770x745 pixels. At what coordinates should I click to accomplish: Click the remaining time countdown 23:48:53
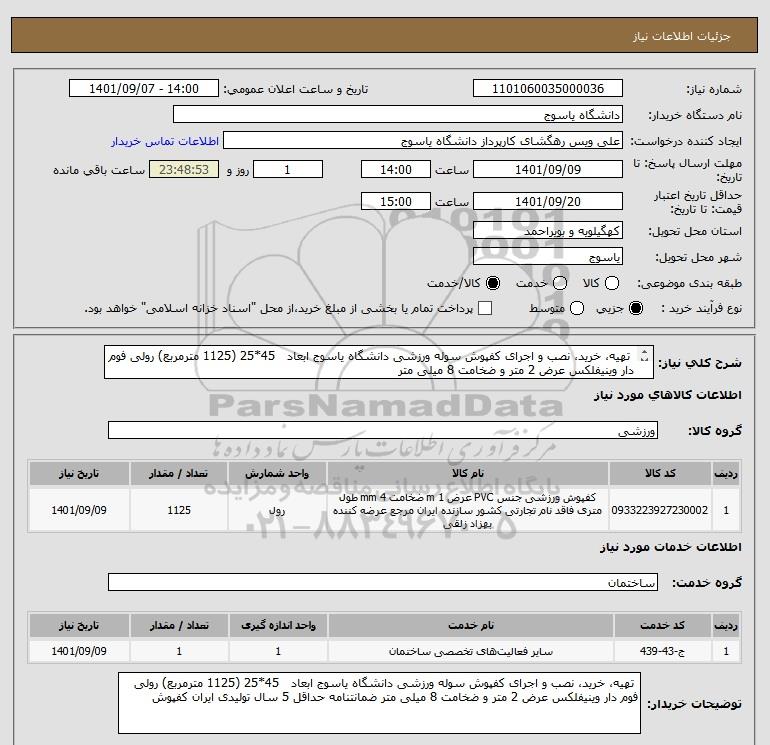184,169
